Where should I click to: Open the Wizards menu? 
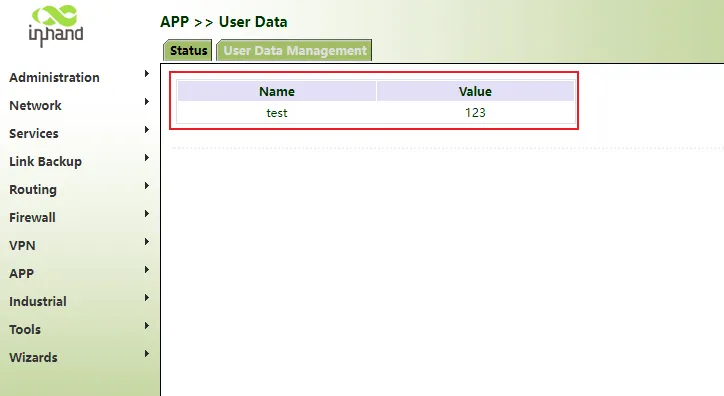[x=33, y=358]
